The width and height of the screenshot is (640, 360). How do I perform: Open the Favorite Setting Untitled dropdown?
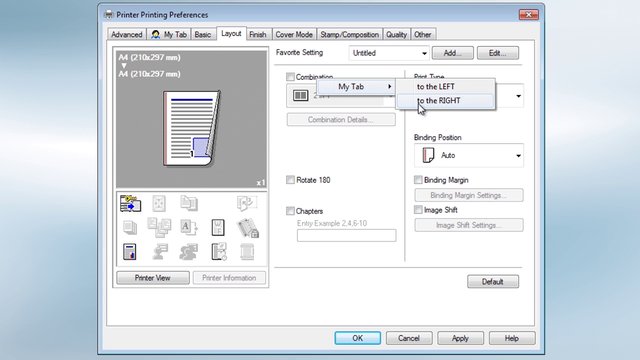pos(389,53)
